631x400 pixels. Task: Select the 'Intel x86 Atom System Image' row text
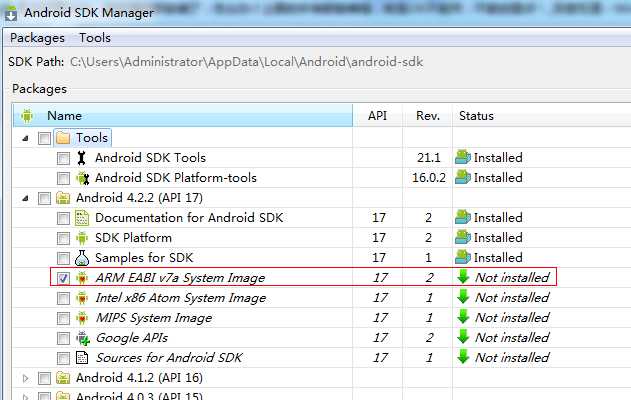tap(181, 298)
